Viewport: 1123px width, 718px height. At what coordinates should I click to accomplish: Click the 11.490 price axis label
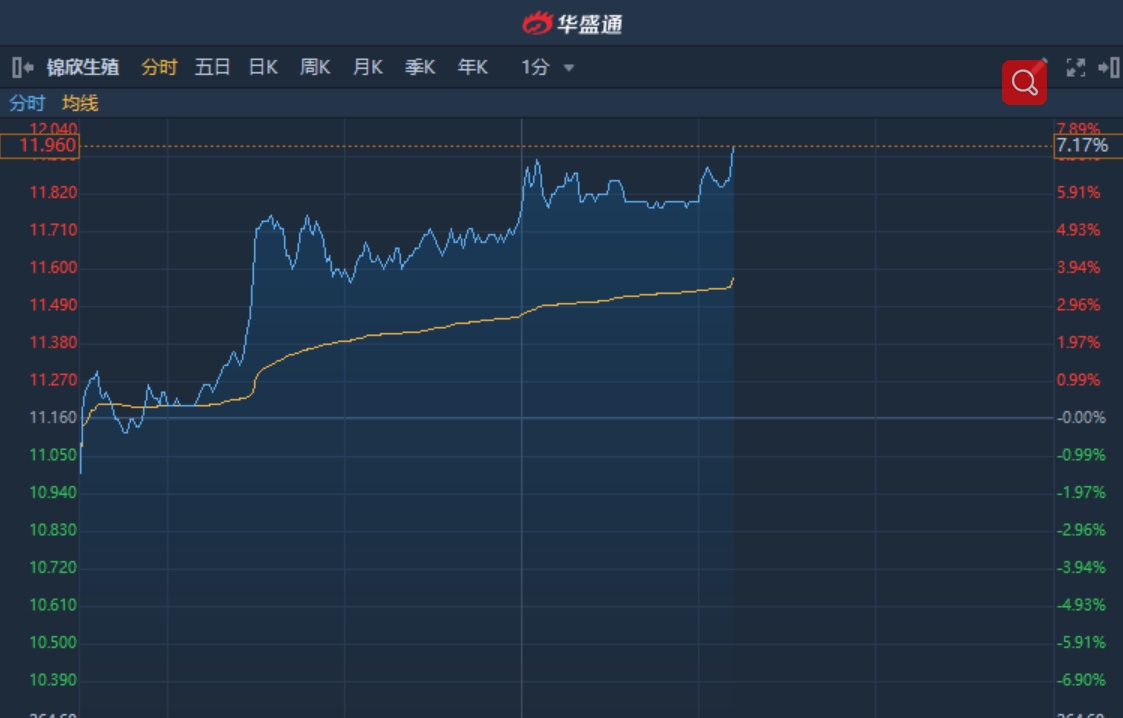click(x=53, y=305)
